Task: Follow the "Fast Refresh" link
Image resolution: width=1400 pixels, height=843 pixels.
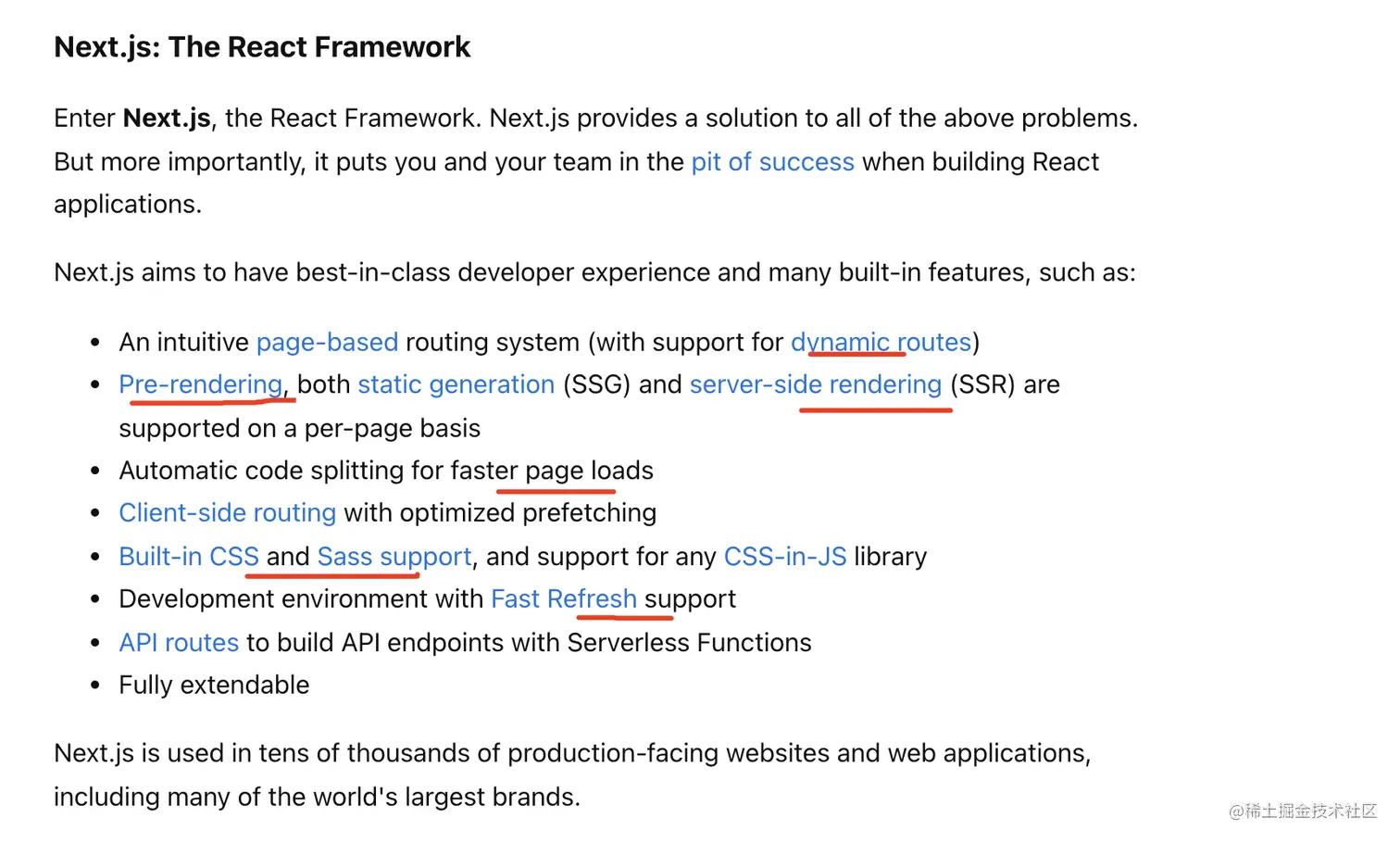Action: 563,599
